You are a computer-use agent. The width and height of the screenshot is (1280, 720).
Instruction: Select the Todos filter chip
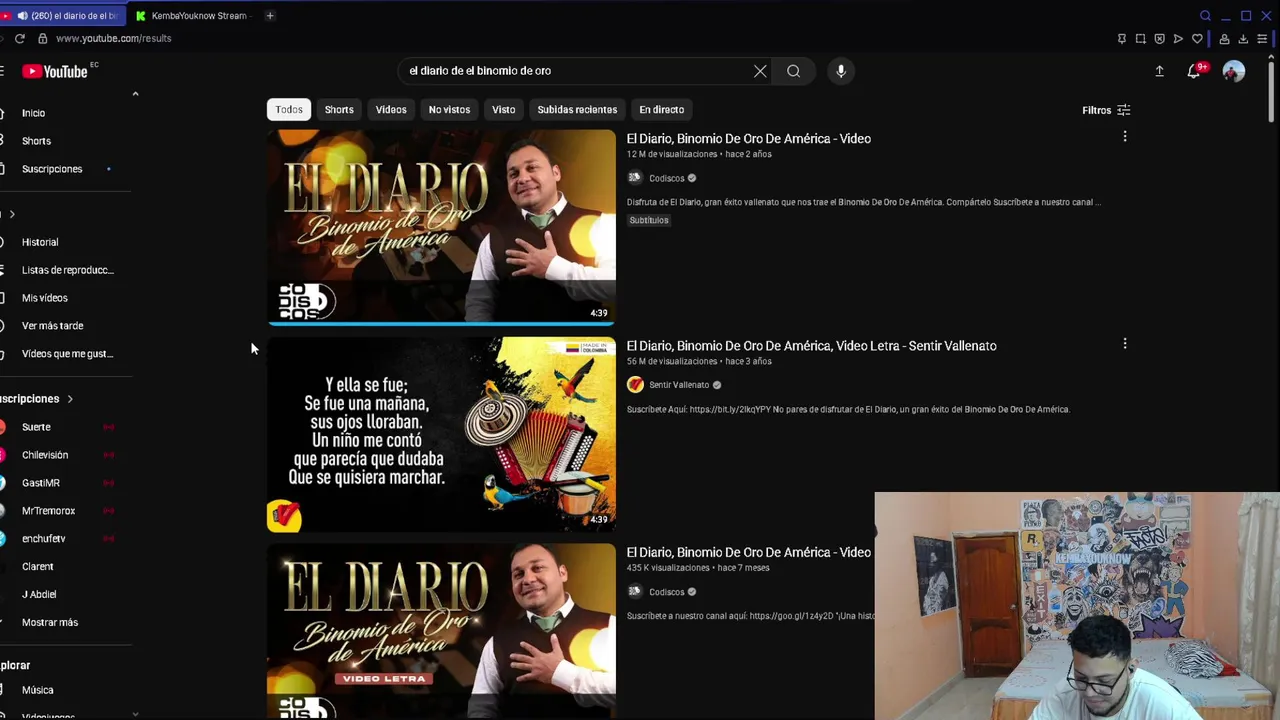(289, 110)
